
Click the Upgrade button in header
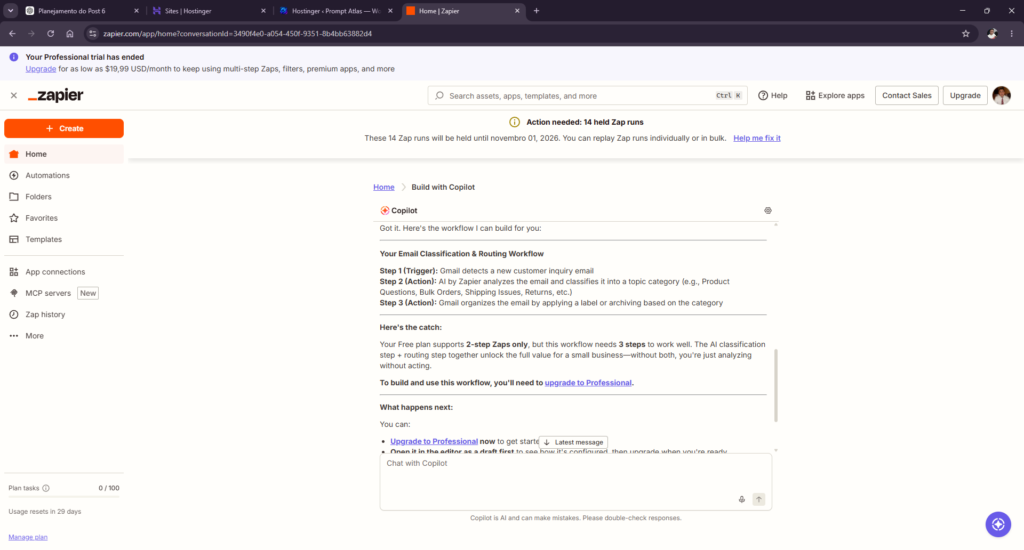click(x=965, y=96)
